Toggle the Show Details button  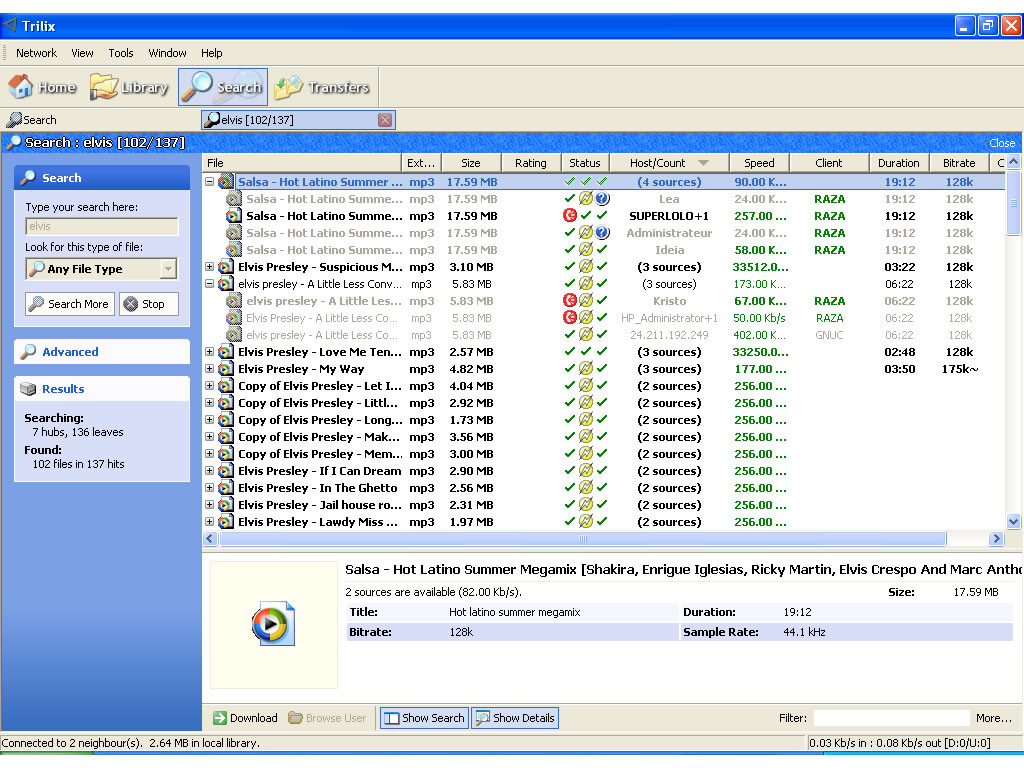(x=515, y=718)
